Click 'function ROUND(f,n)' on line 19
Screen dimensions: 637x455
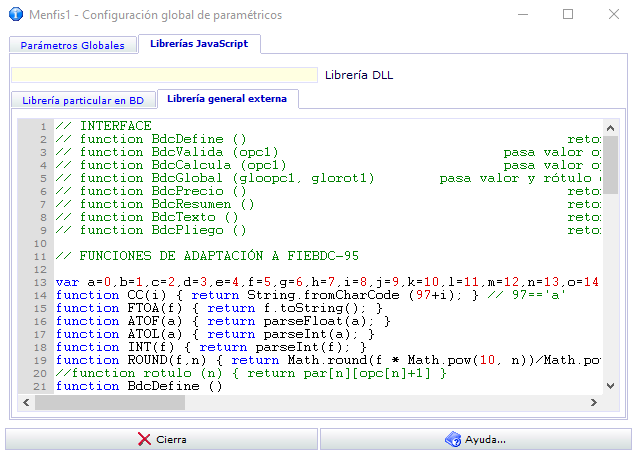coord(131,360)
